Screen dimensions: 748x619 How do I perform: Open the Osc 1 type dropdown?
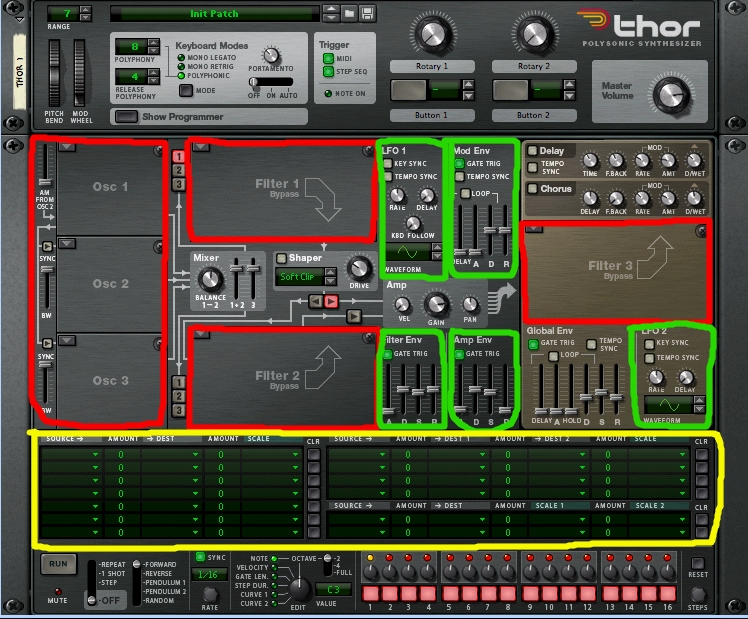coord(67,147)
